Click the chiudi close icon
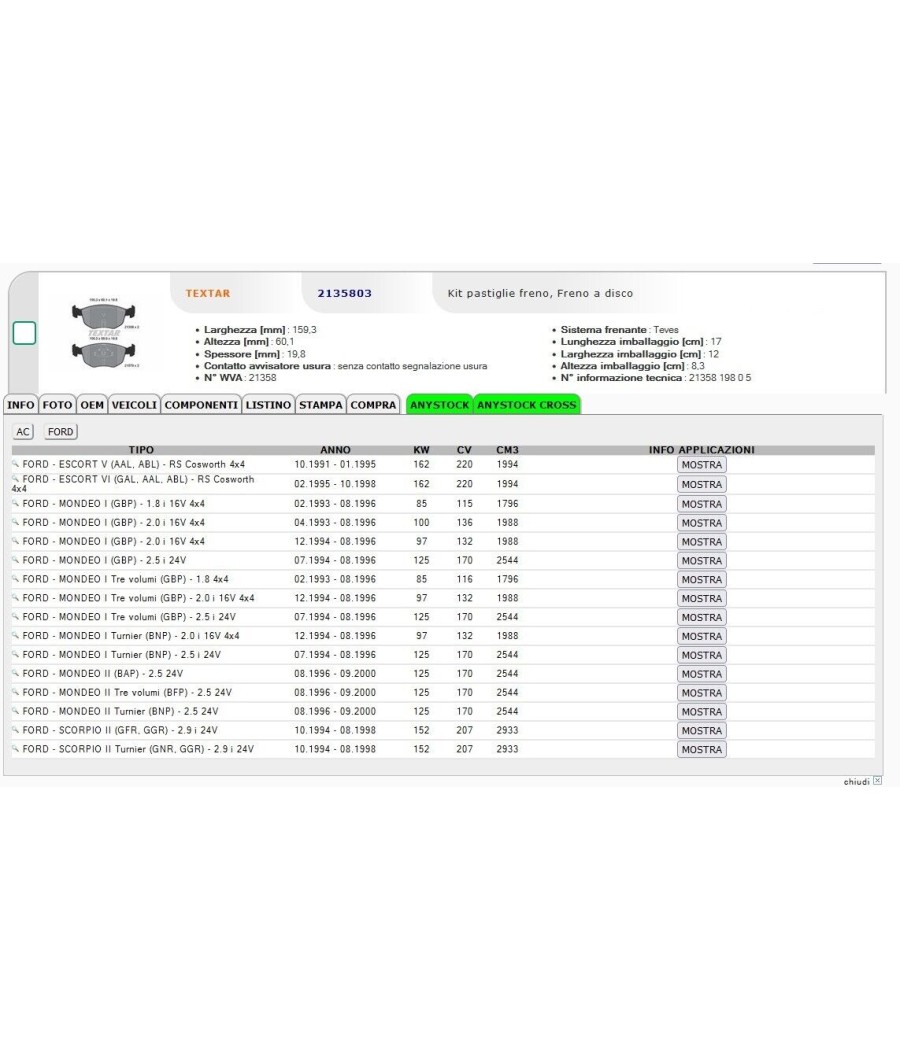 pyautogui.click(x=877, y=781)
